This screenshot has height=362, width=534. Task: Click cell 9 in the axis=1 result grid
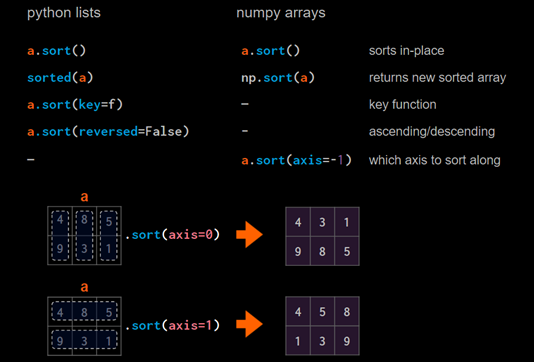(347, 341)
